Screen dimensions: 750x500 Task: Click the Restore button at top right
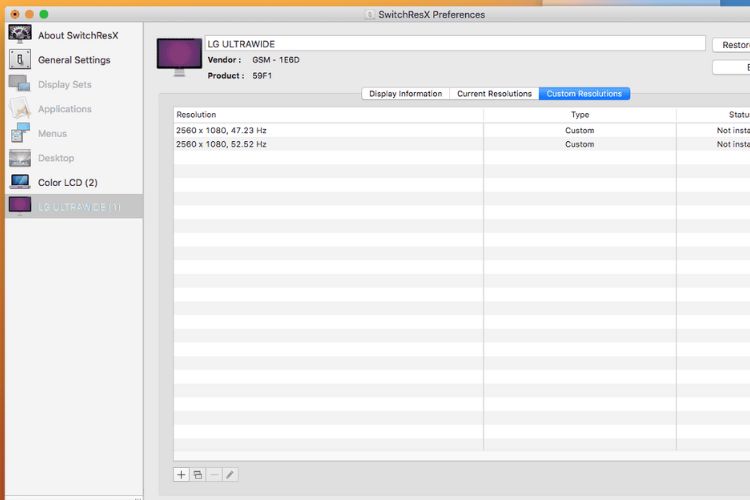coord(731,45)
